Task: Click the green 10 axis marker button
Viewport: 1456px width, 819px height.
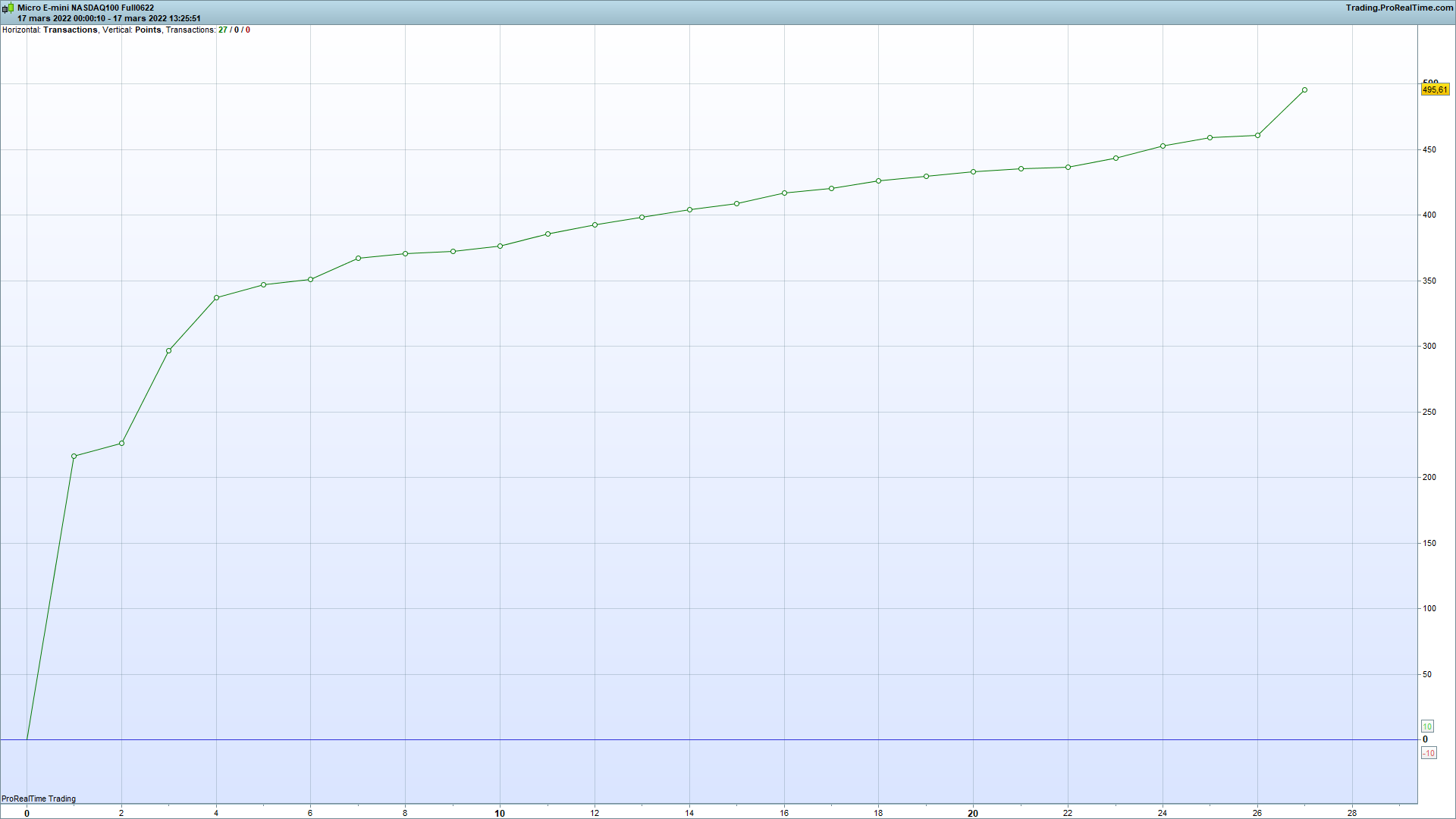Action: coord(1427,726)
